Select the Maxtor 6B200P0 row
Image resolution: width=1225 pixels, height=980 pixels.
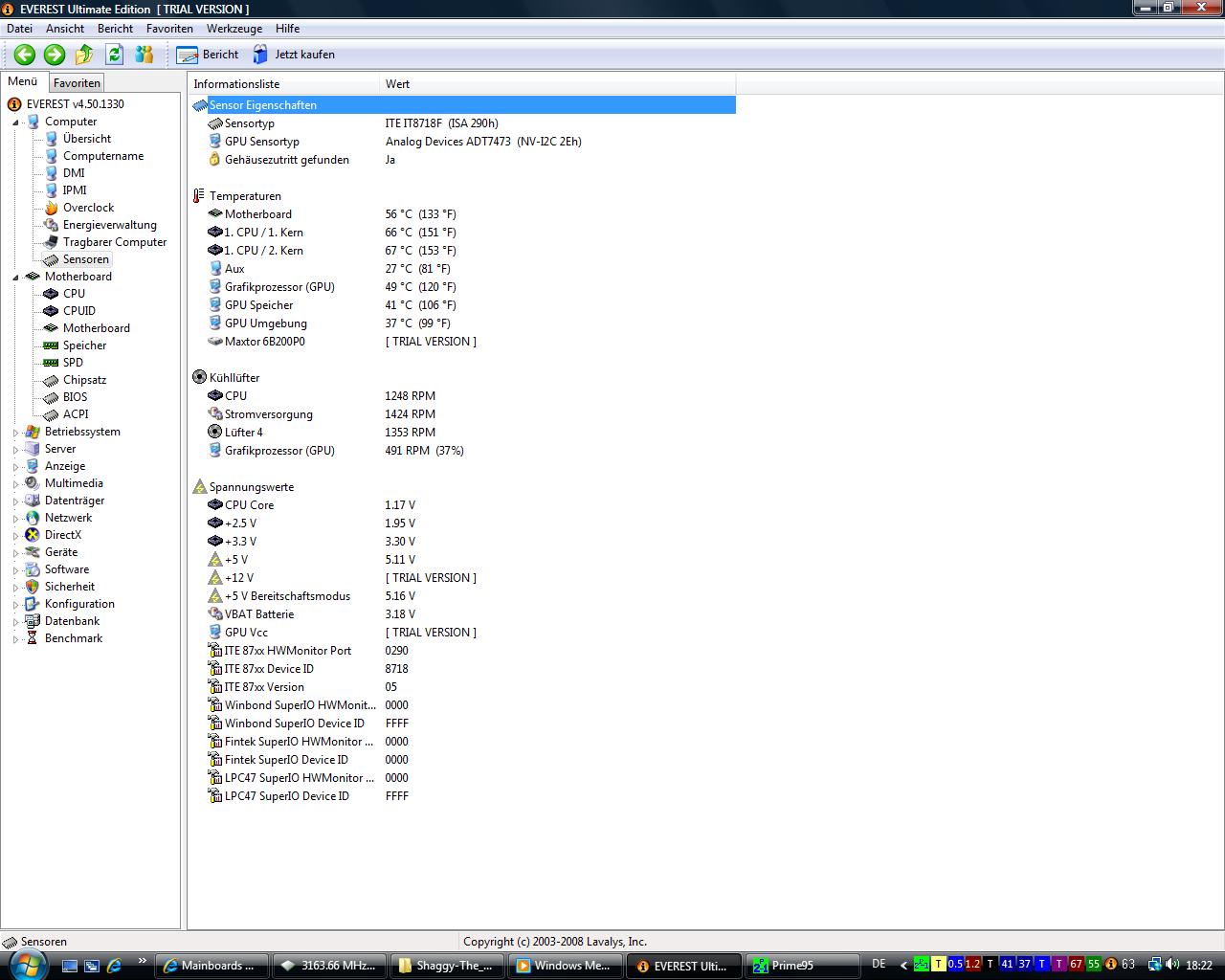463,342
